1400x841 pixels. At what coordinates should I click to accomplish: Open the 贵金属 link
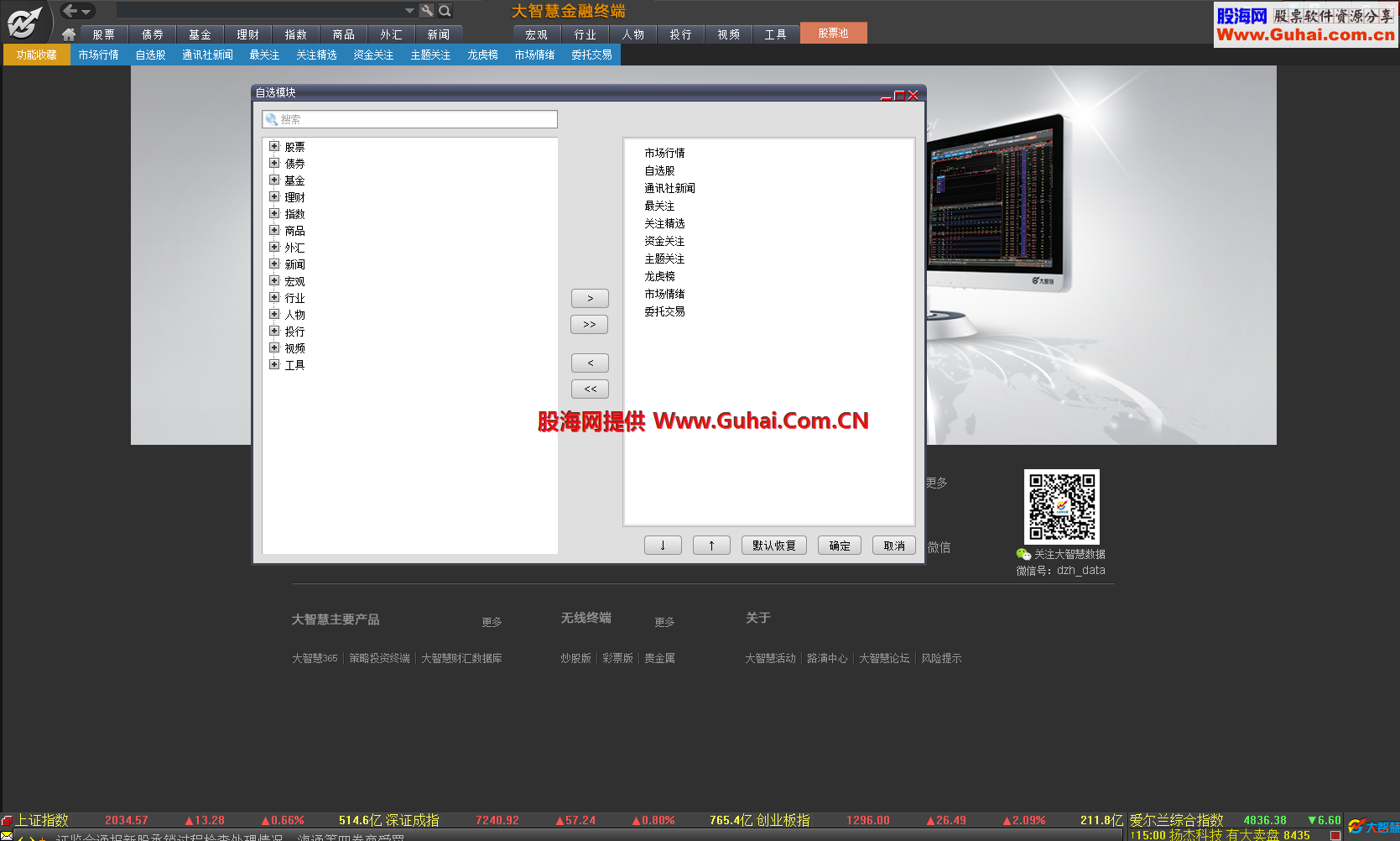tap(659, 658)
